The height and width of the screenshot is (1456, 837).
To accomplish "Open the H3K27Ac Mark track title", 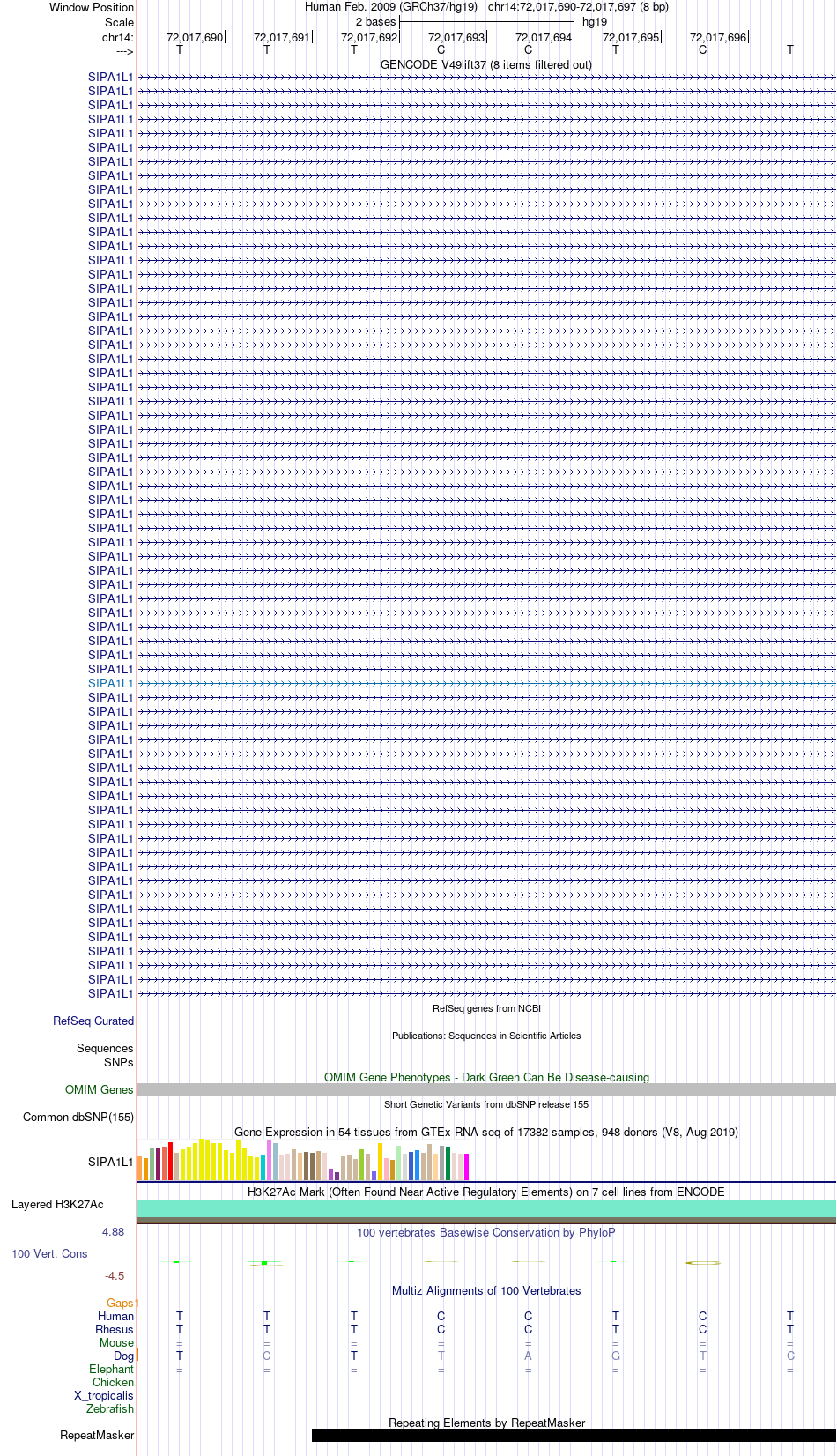I will [x=486, y=1192].
